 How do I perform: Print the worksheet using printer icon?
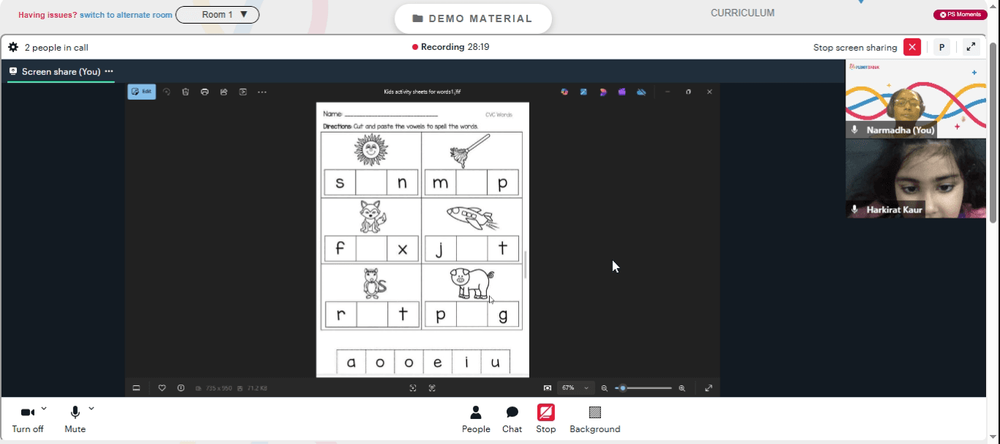pyautogui.click(x=205, y=92)
